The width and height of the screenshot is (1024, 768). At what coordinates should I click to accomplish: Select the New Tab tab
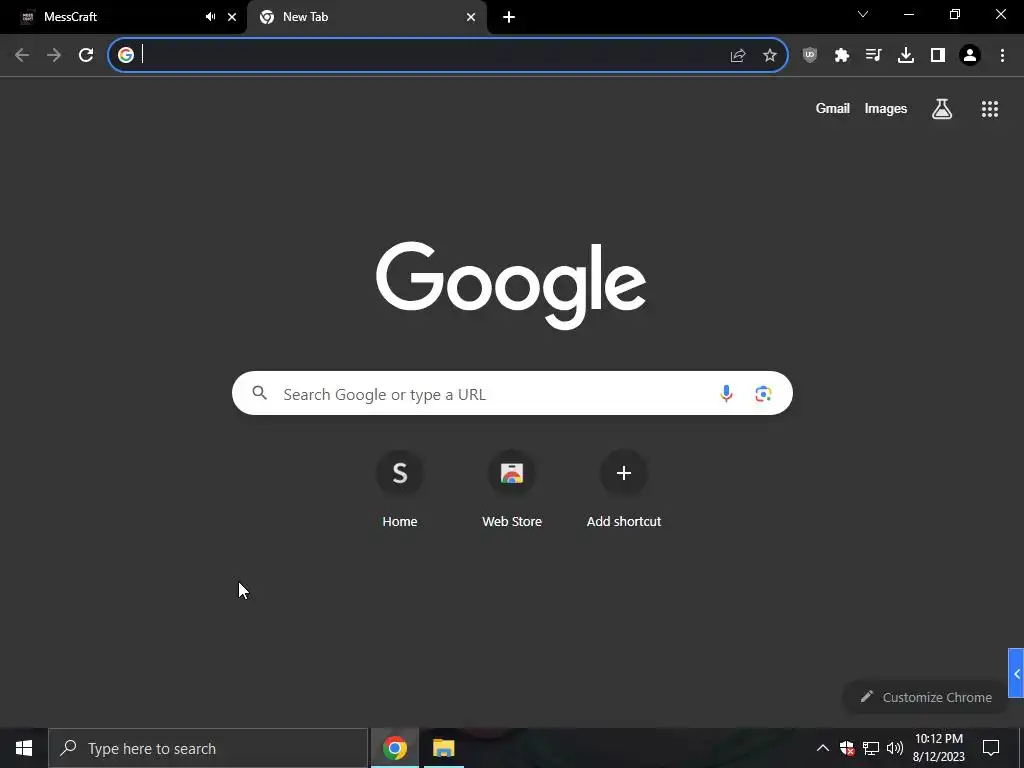point(367,17)
